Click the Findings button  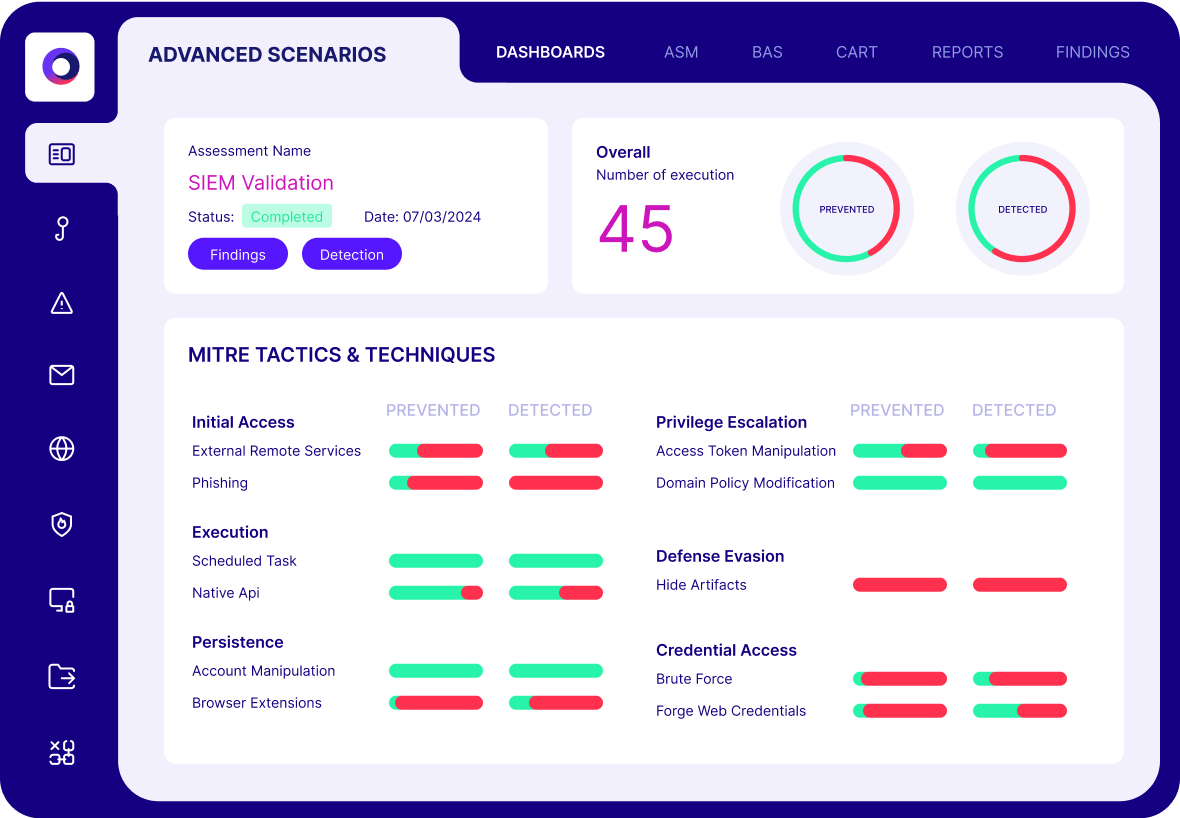[x=238, y=254]
